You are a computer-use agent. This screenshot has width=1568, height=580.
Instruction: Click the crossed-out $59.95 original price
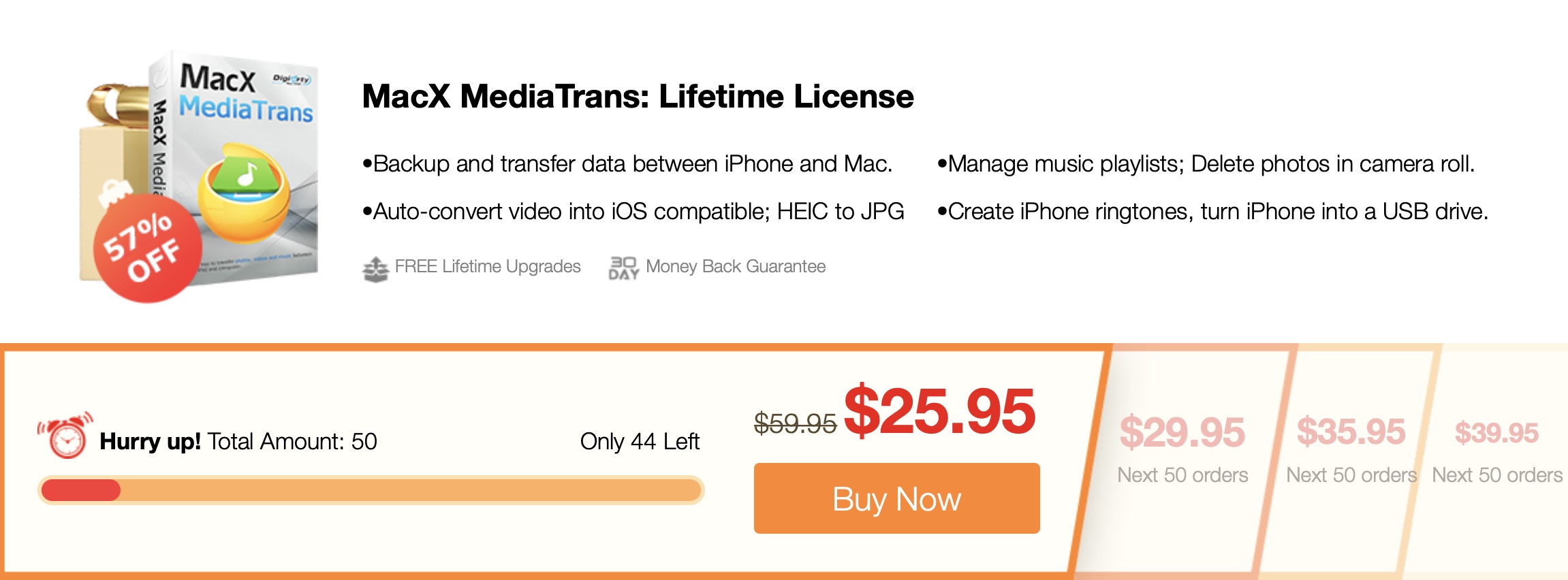pyautogui.click(x=794, y=424)
